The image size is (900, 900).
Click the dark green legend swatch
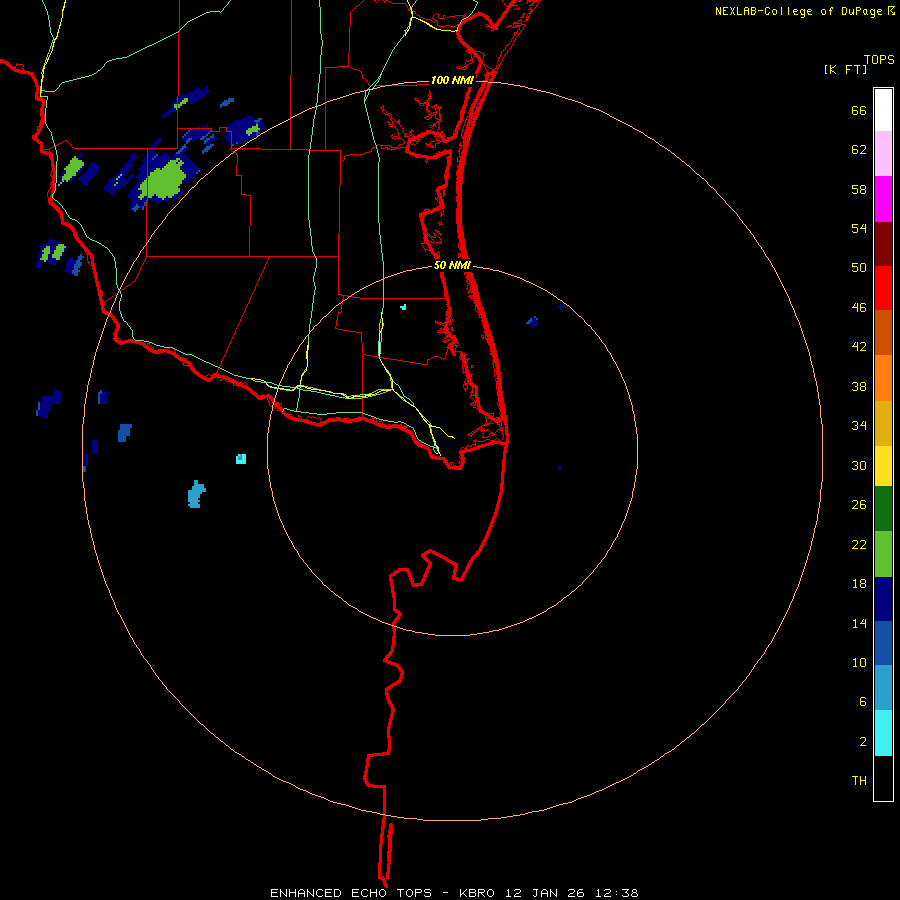tap(883, 509)
